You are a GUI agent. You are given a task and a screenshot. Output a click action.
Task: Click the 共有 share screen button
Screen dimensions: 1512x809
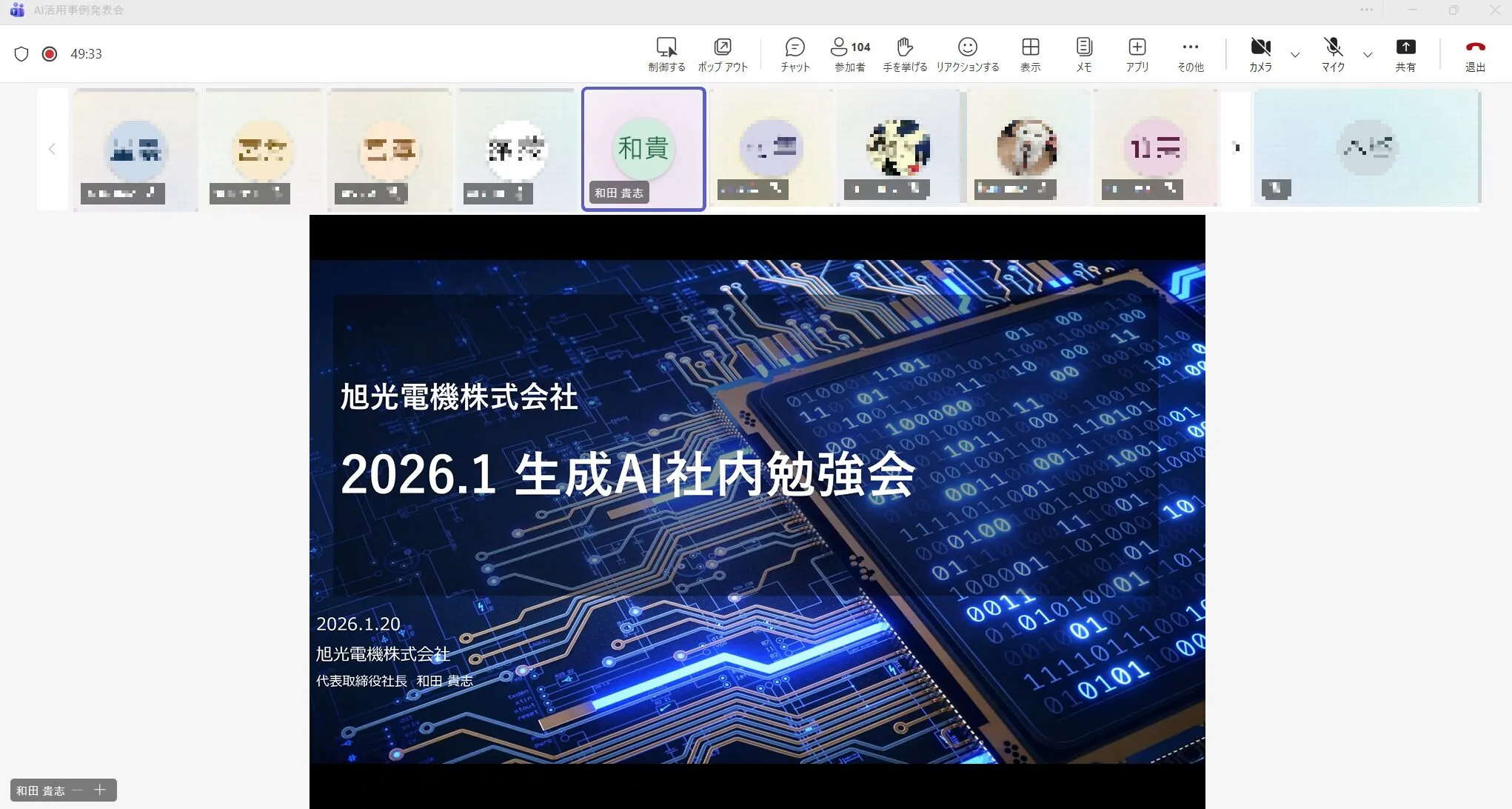(x=1405, y=55)
